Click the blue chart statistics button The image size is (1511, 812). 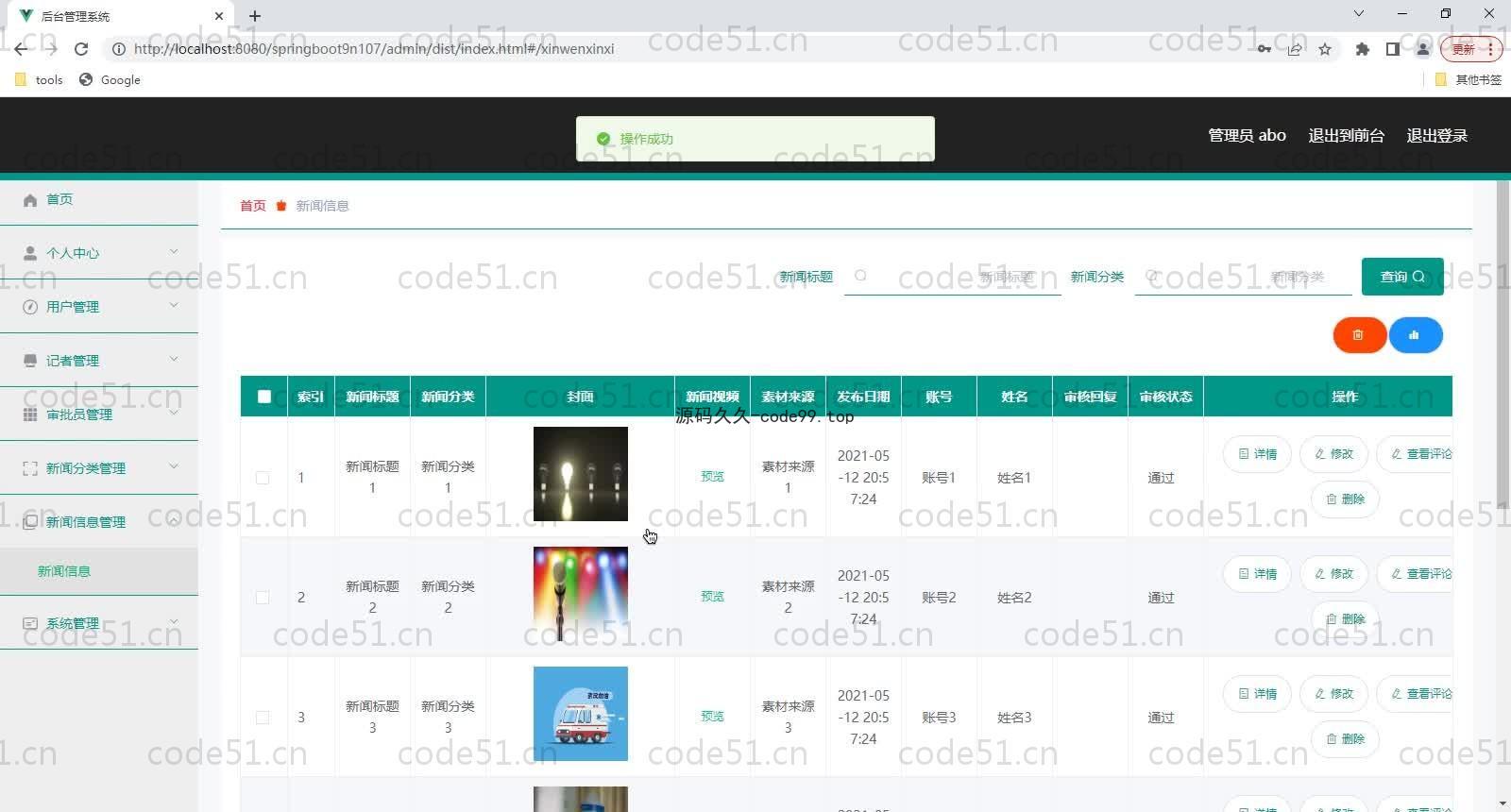pyautogui.click(x=1415, y=335)
